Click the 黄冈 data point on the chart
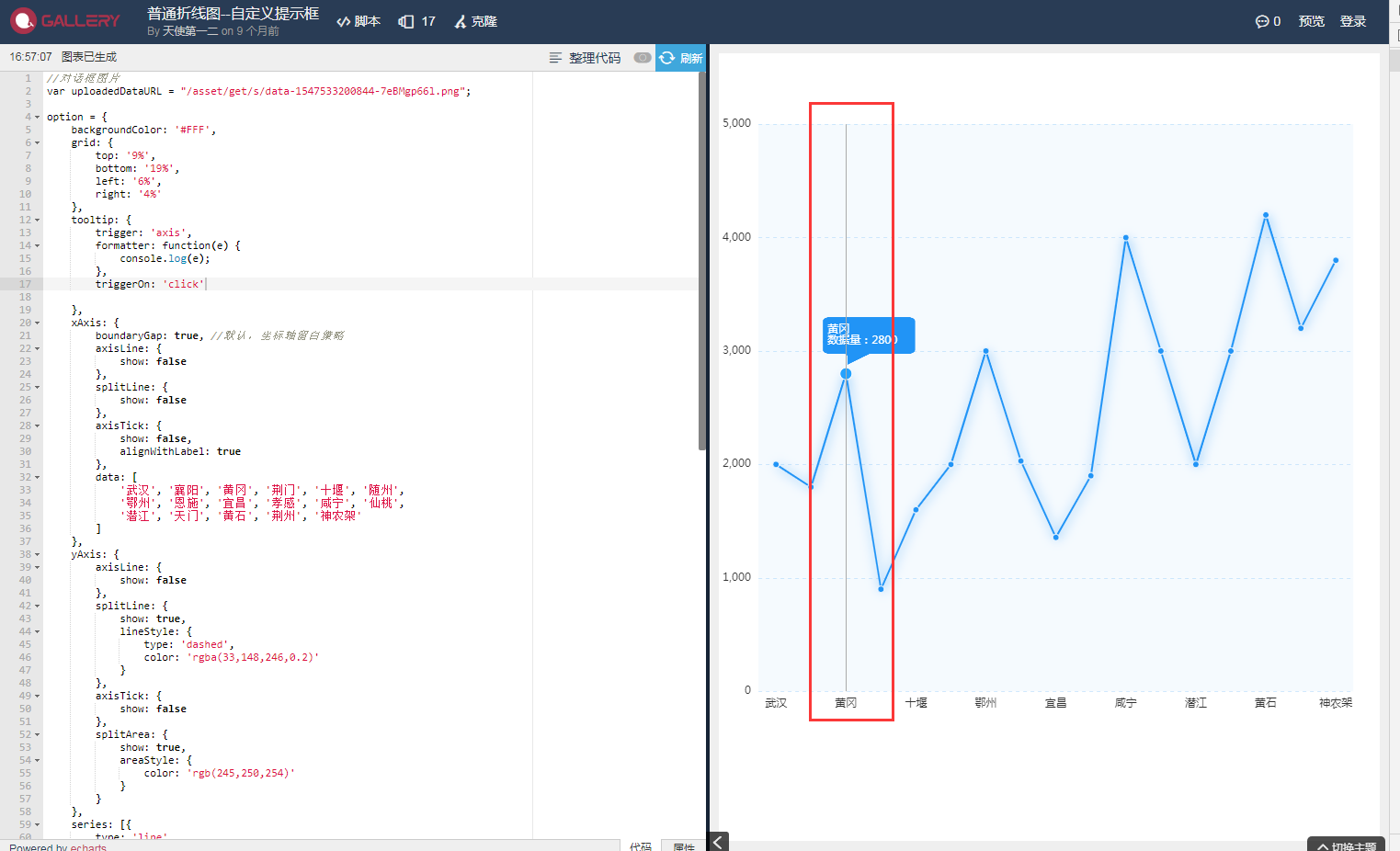1400x851 pixels. [845, 373]
